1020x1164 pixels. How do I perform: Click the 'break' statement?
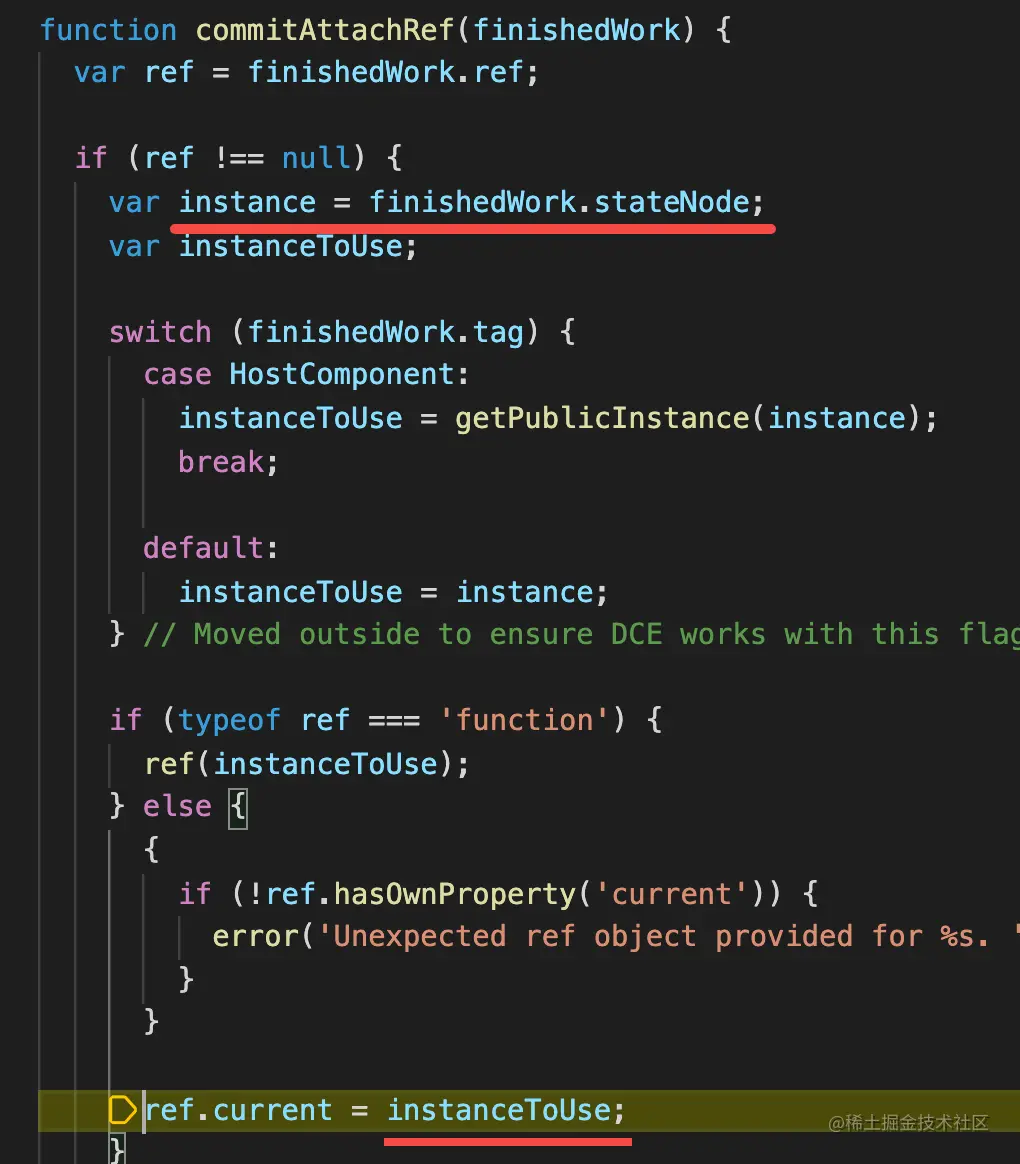point(221,462)
